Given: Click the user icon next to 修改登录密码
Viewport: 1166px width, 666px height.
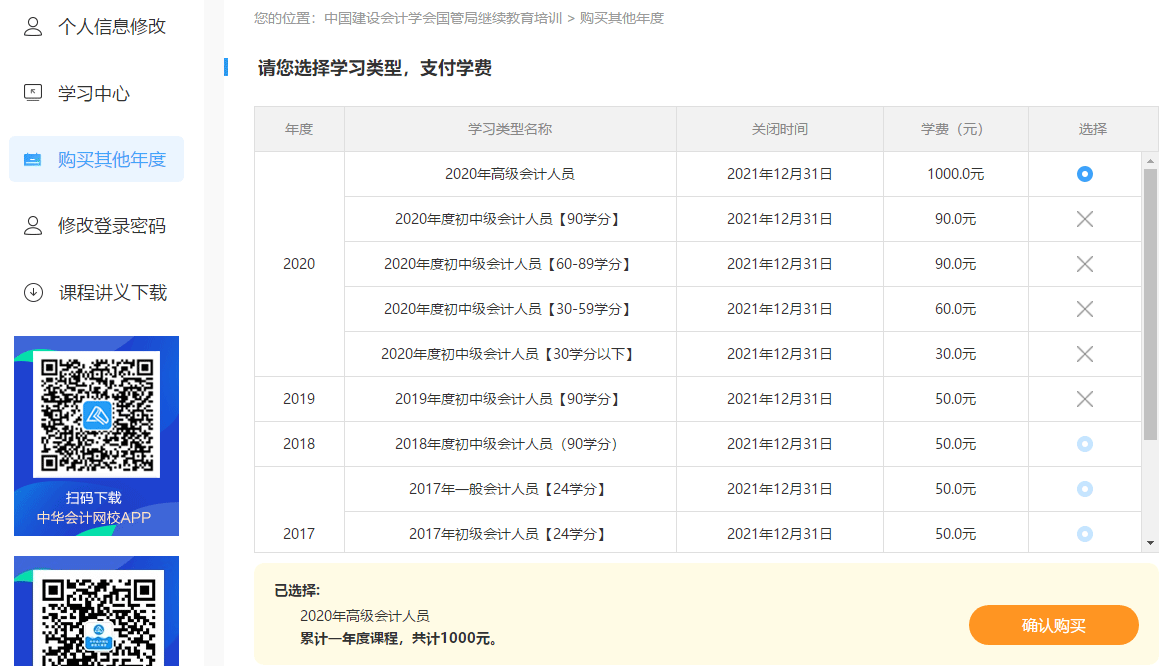Looking at the screenshot, I should tap(33, 226).
